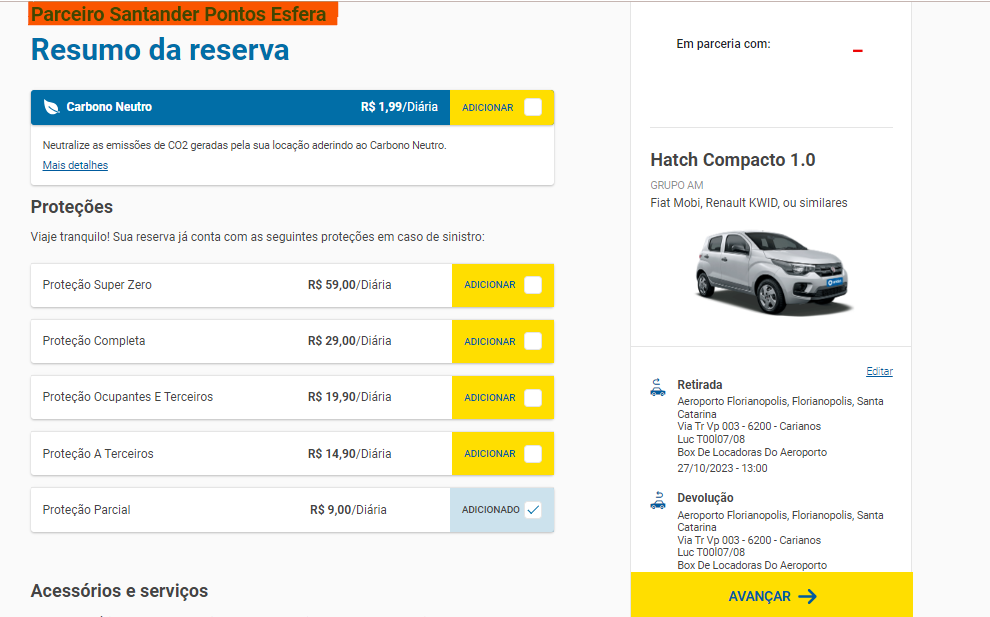Image resolution: width=990 pixels, height=617 pixels.
Task: Click the Em parceria com label
Action: pyautogui.click(x=724, y=44)
